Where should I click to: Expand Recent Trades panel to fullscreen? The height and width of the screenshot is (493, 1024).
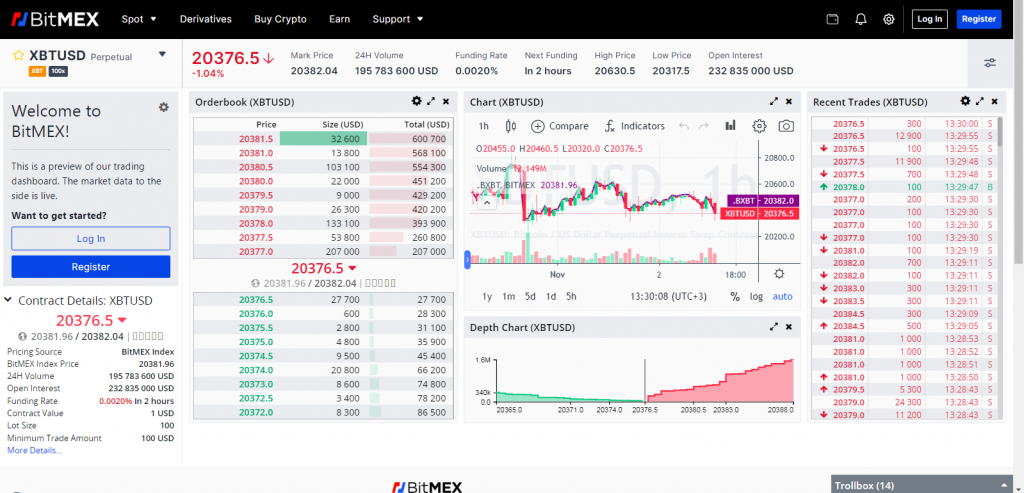click(x=980, y=101)
